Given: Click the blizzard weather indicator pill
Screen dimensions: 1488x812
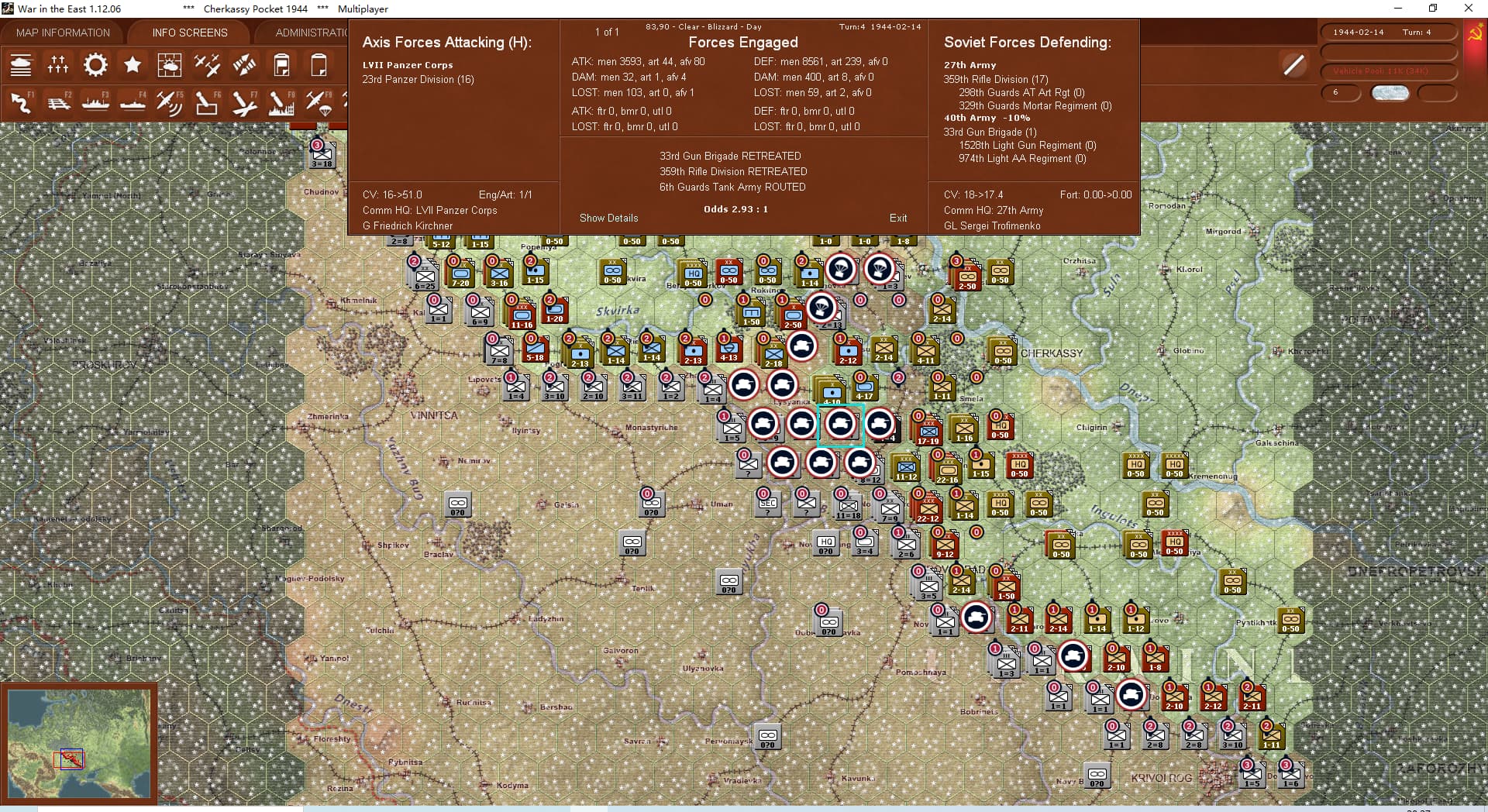Looking at the screenshot, I should [x=1390, y=93].
